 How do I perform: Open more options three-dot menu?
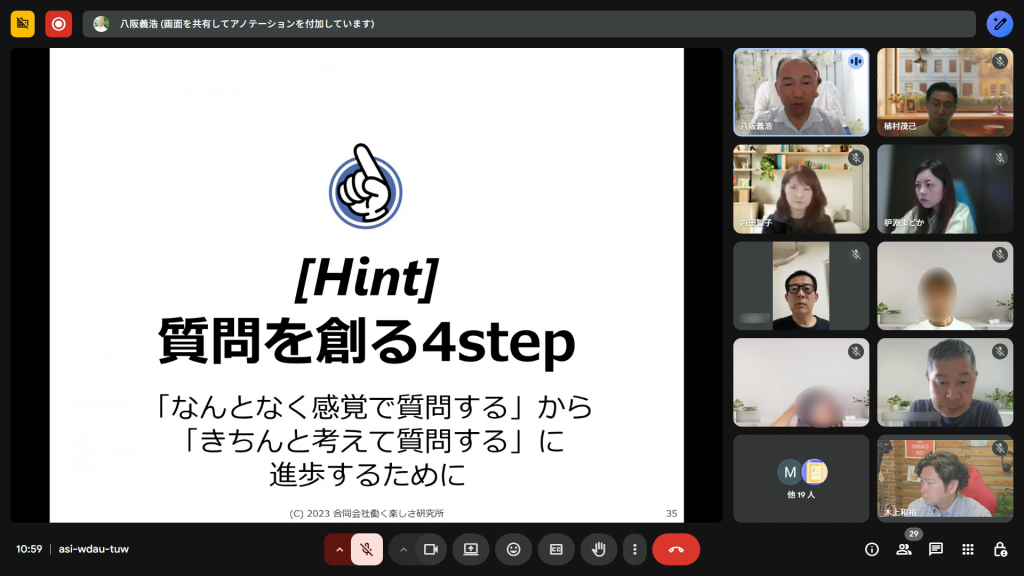[634, 549]
